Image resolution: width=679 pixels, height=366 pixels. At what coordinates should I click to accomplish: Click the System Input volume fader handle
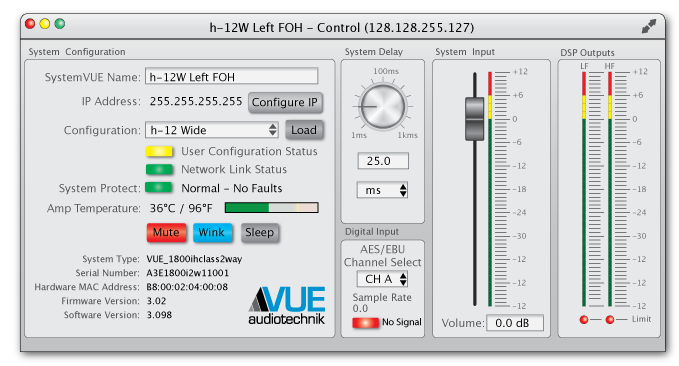(x=475, y=119)
